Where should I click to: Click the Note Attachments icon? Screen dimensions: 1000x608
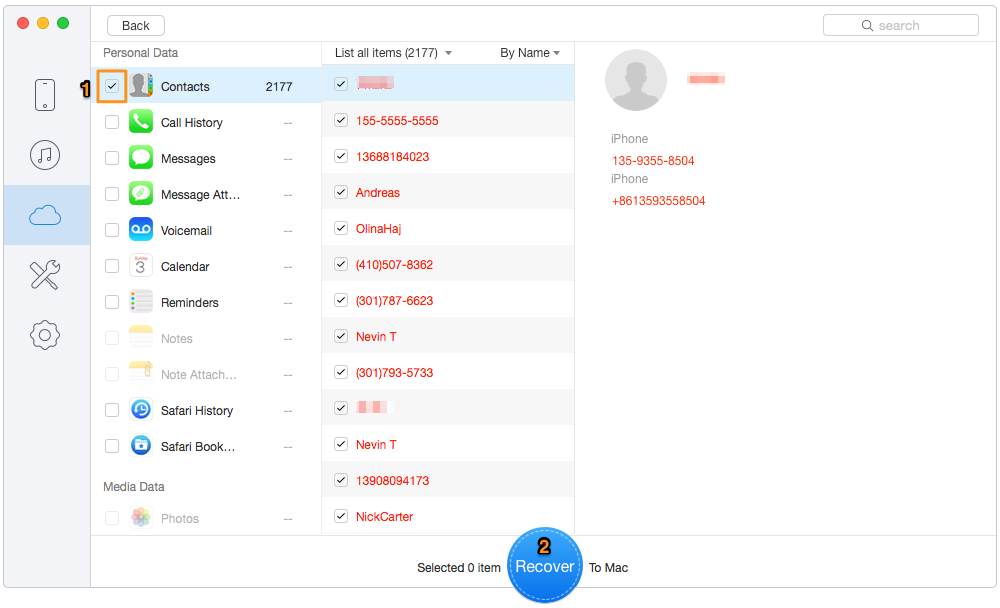pos(141,373)
